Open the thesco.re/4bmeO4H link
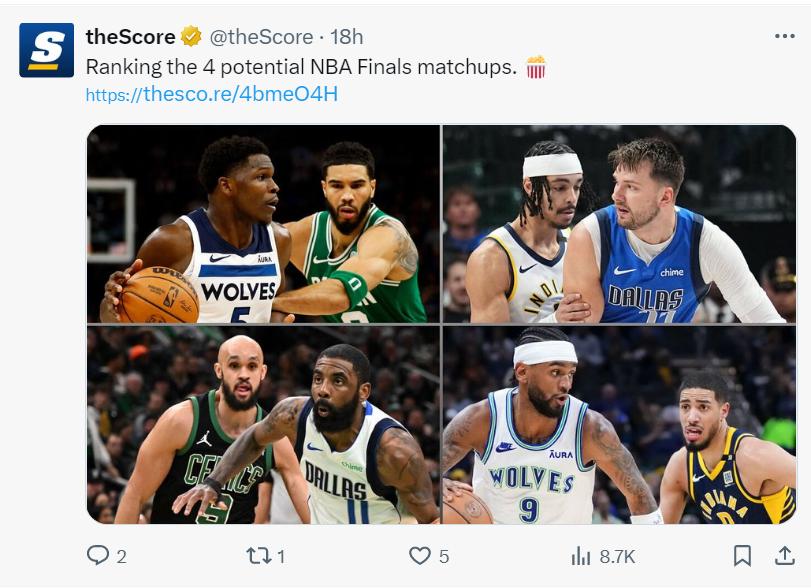 point(212,94)
